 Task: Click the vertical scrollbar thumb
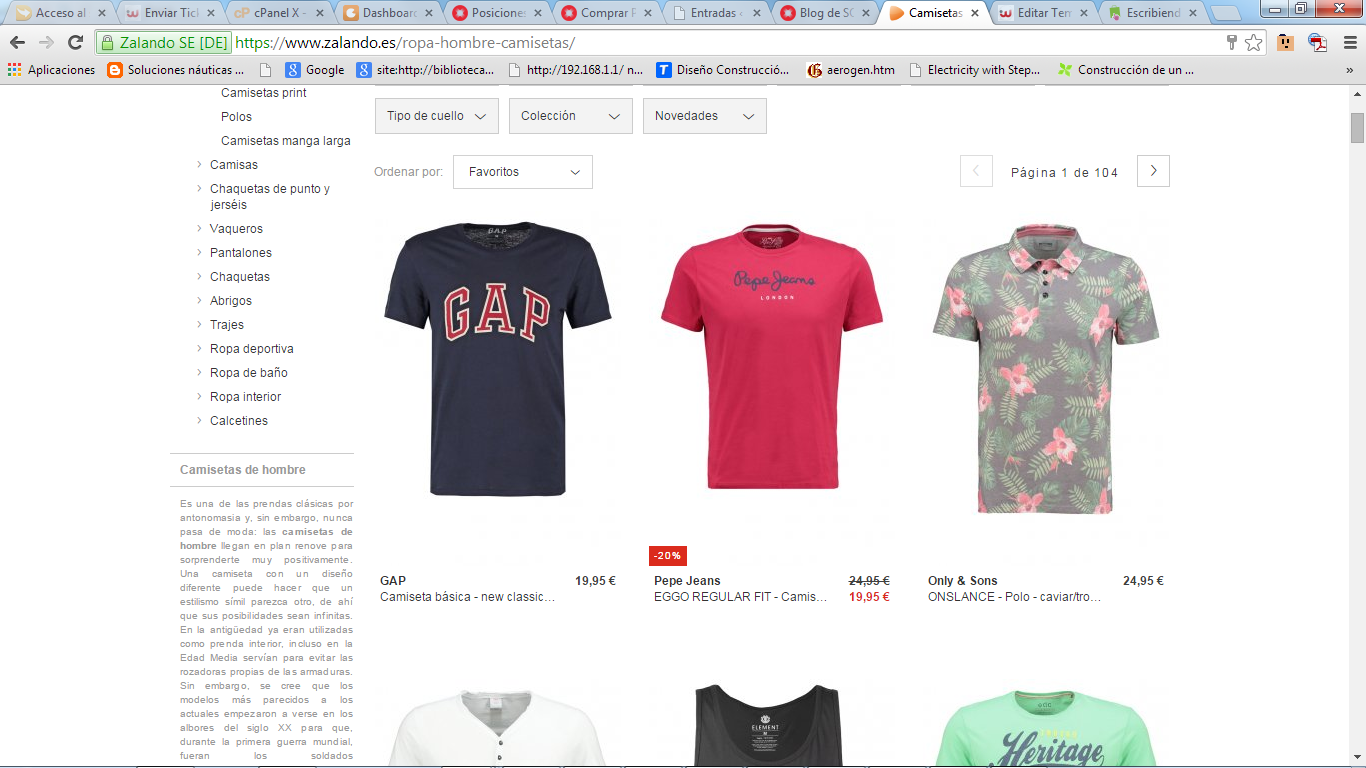pos(1357,128)
